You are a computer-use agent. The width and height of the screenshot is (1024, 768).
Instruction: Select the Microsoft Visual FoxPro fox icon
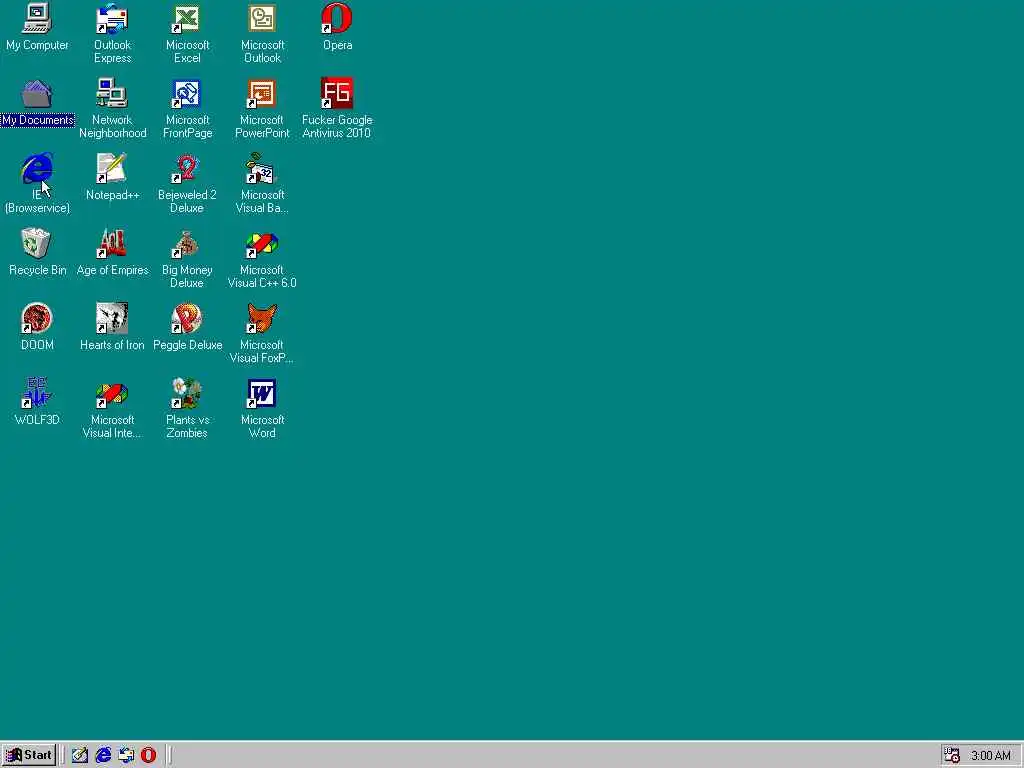pyautogui.click(x=262, y=318)
